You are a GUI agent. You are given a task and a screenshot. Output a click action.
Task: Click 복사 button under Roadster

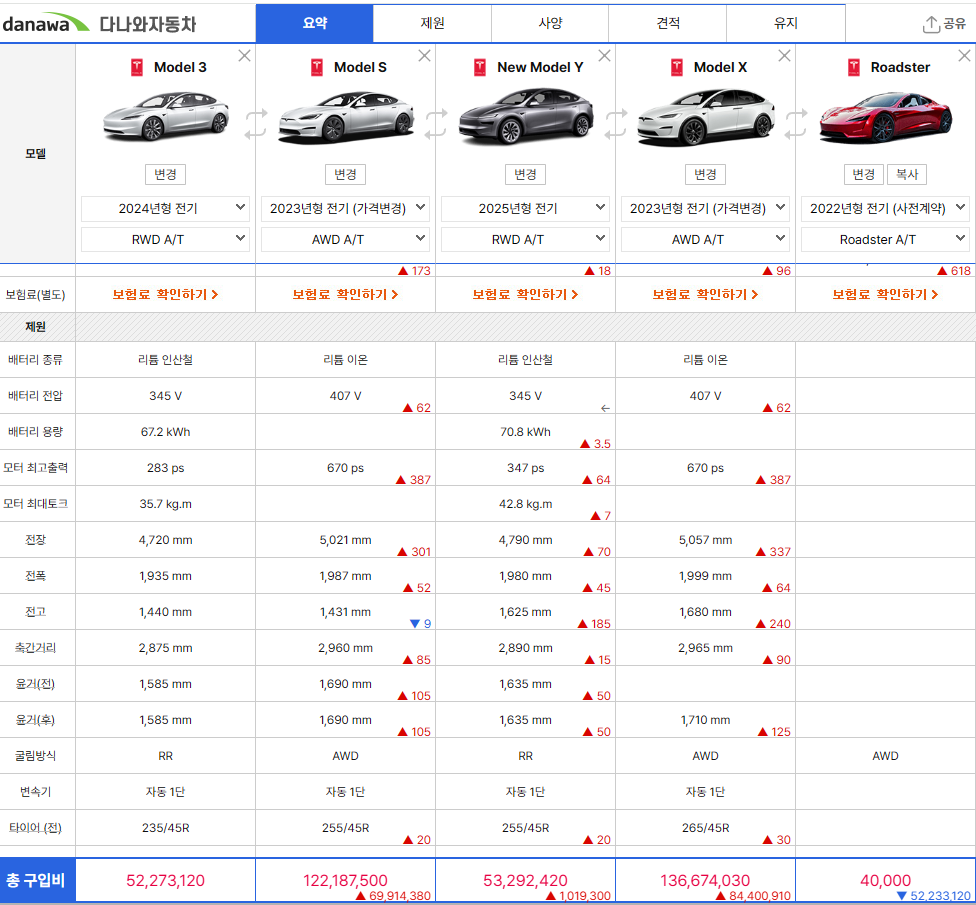(x=907, y=174)
